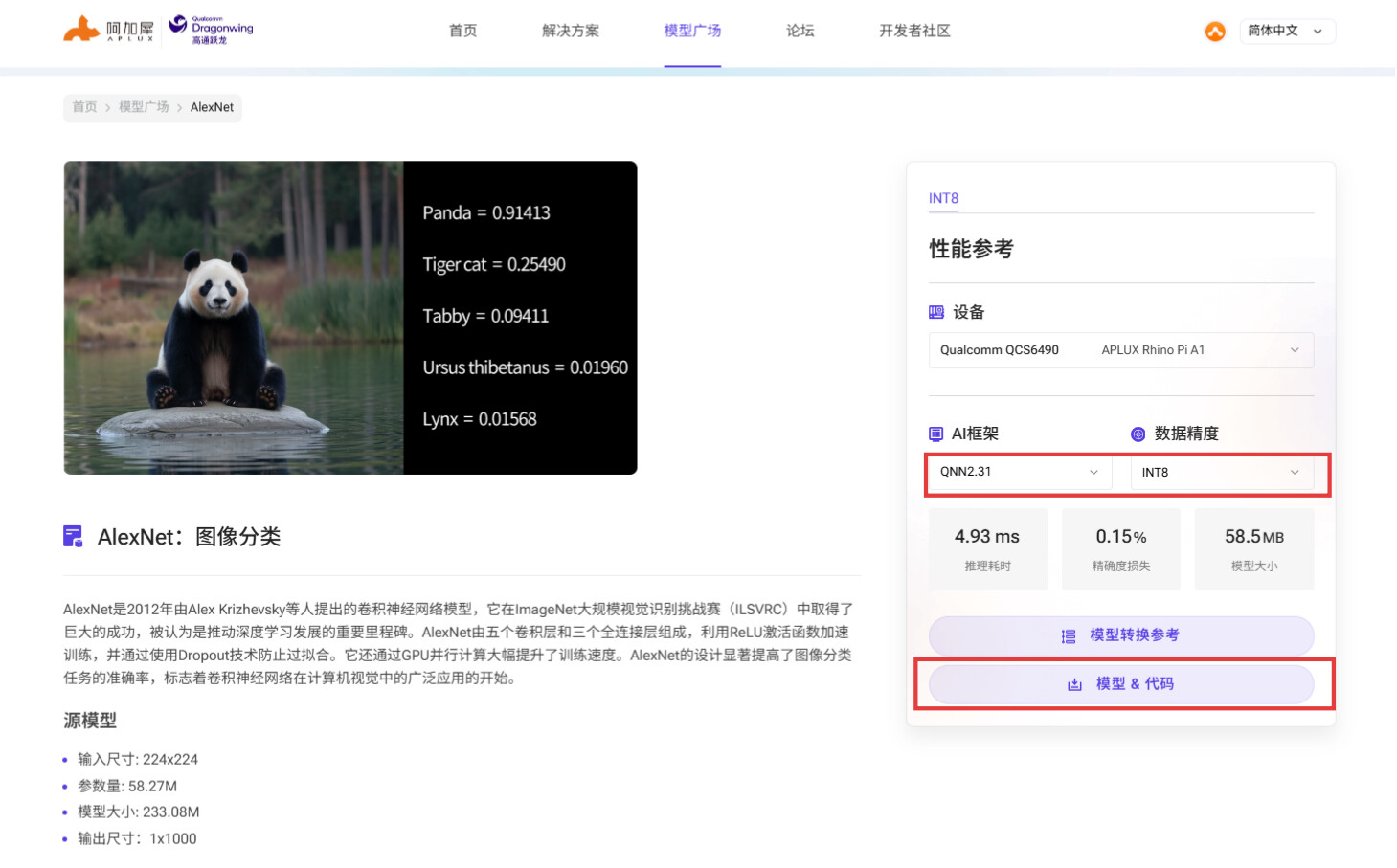The height and width of the screenshot is (868, 1397).
Task: Click the APLUX orange logo icon
Action: point(81,30)
